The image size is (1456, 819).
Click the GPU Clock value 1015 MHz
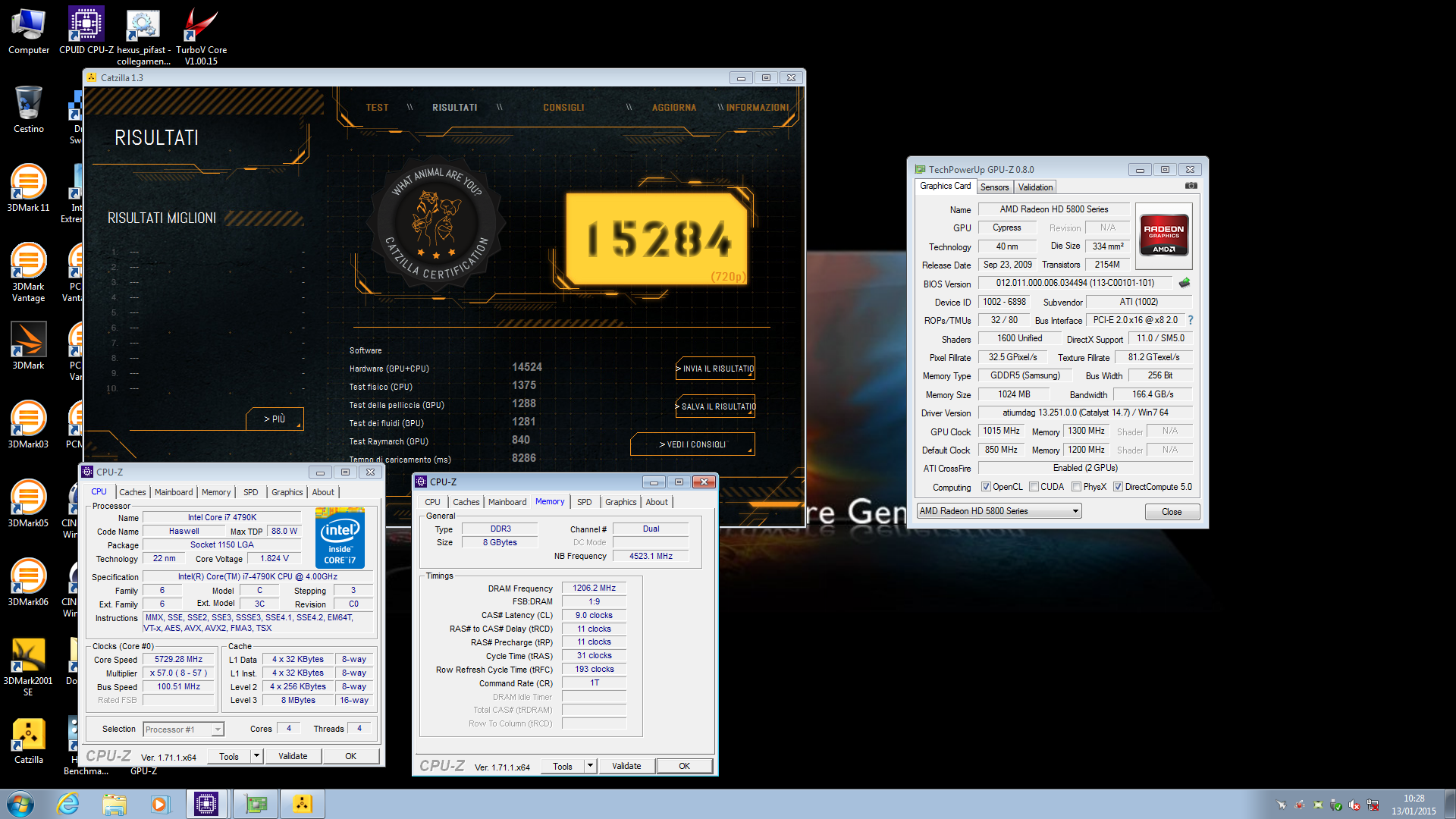click(x=1001, y=431)
